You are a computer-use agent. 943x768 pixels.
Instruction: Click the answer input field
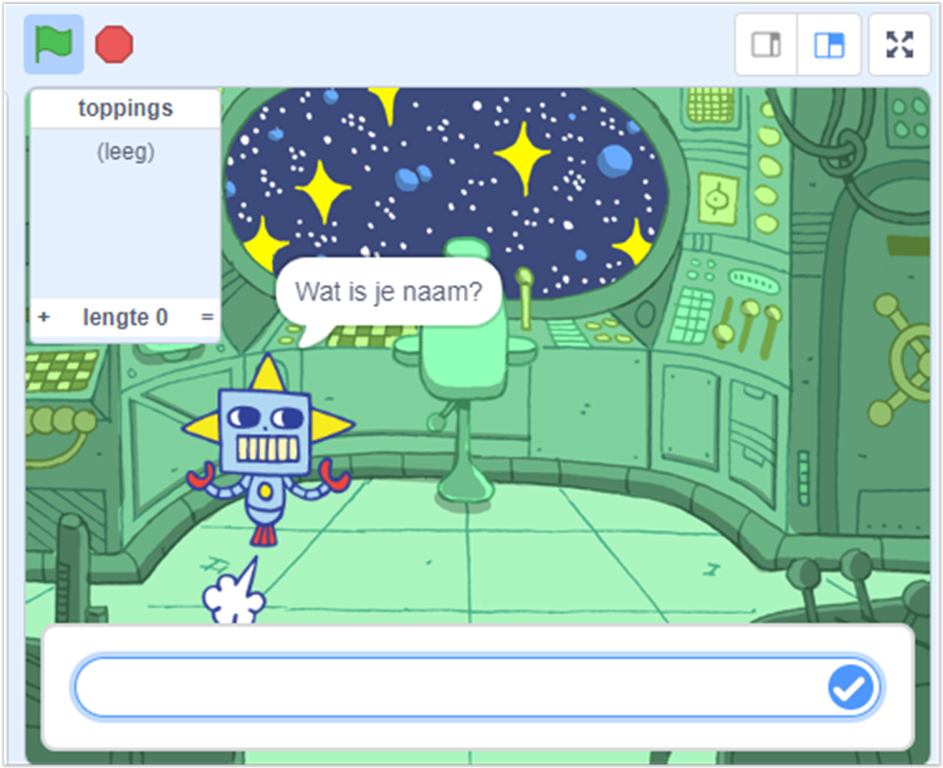[x=477, y=687]
